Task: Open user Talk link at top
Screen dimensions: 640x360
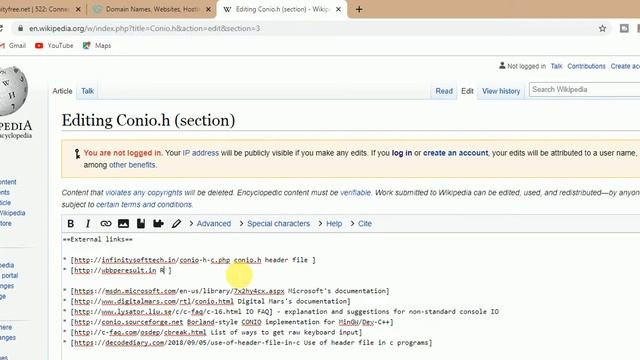Action: point(556,66)
